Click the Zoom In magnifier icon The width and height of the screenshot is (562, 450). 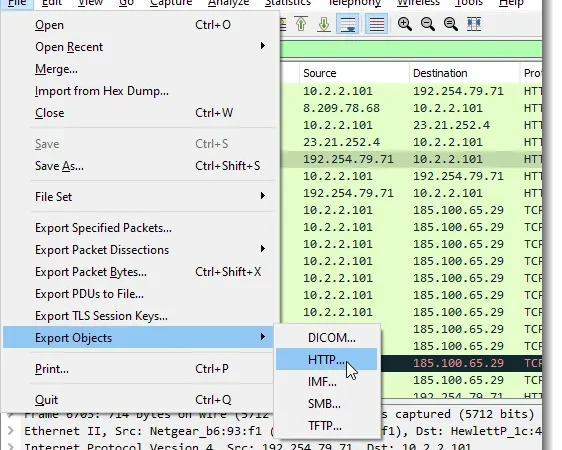pyautogui.click(x=405, y=24)
